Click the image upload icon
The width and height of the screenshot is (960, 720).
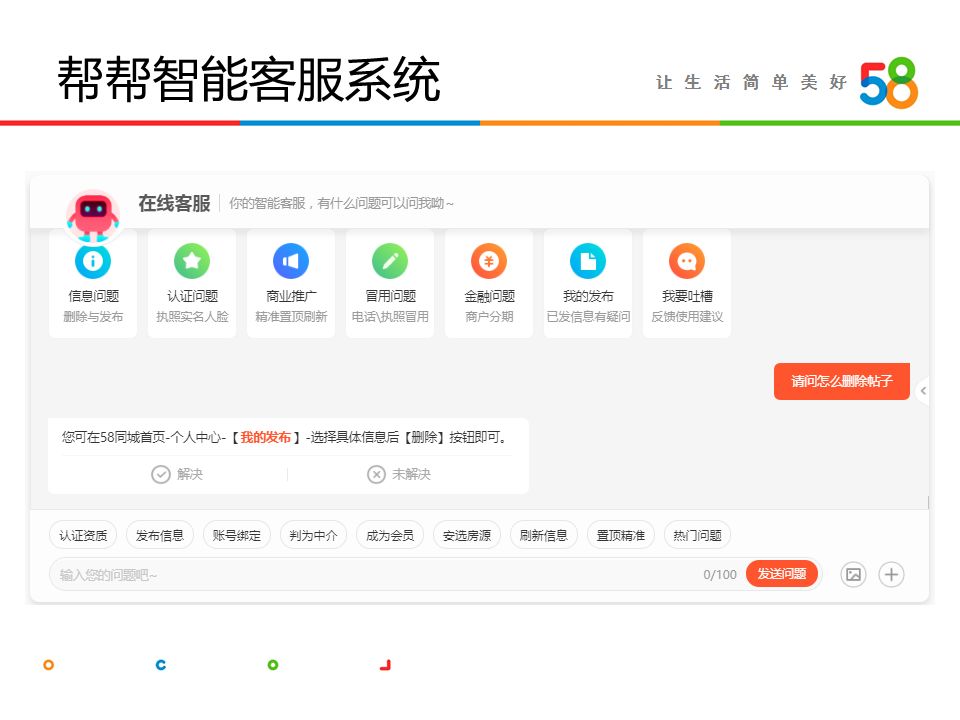tap(853, 574)
